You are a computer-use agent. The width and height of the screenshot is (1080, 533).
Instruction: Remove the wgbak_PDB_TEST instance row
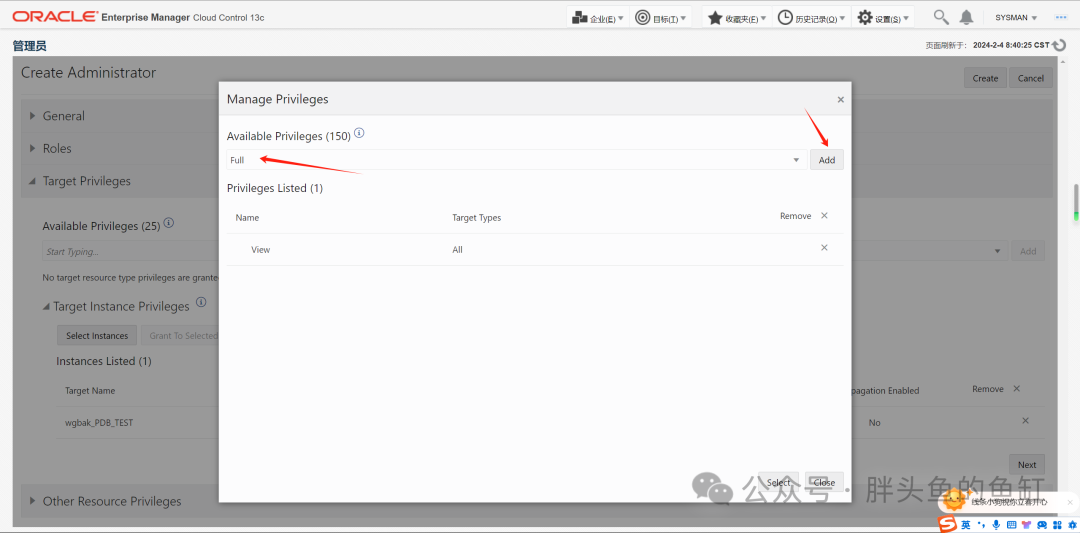tap(1026, 421)
